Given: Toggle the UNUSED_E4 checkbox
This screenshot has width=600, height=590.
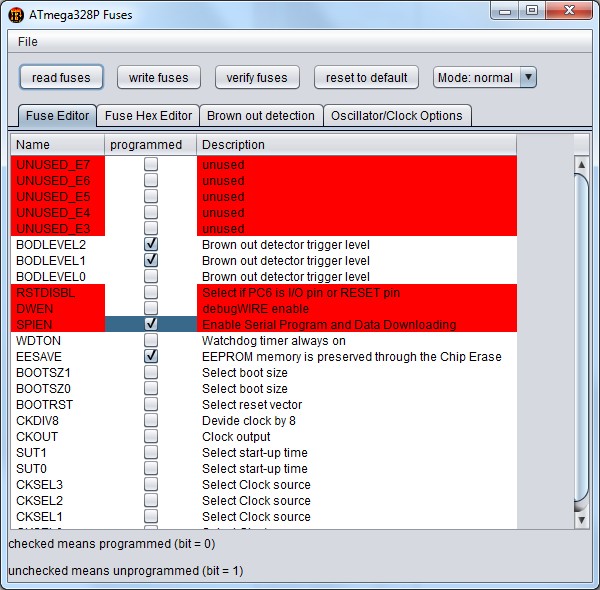Looking at the screenshot, I should click(151, 212).
